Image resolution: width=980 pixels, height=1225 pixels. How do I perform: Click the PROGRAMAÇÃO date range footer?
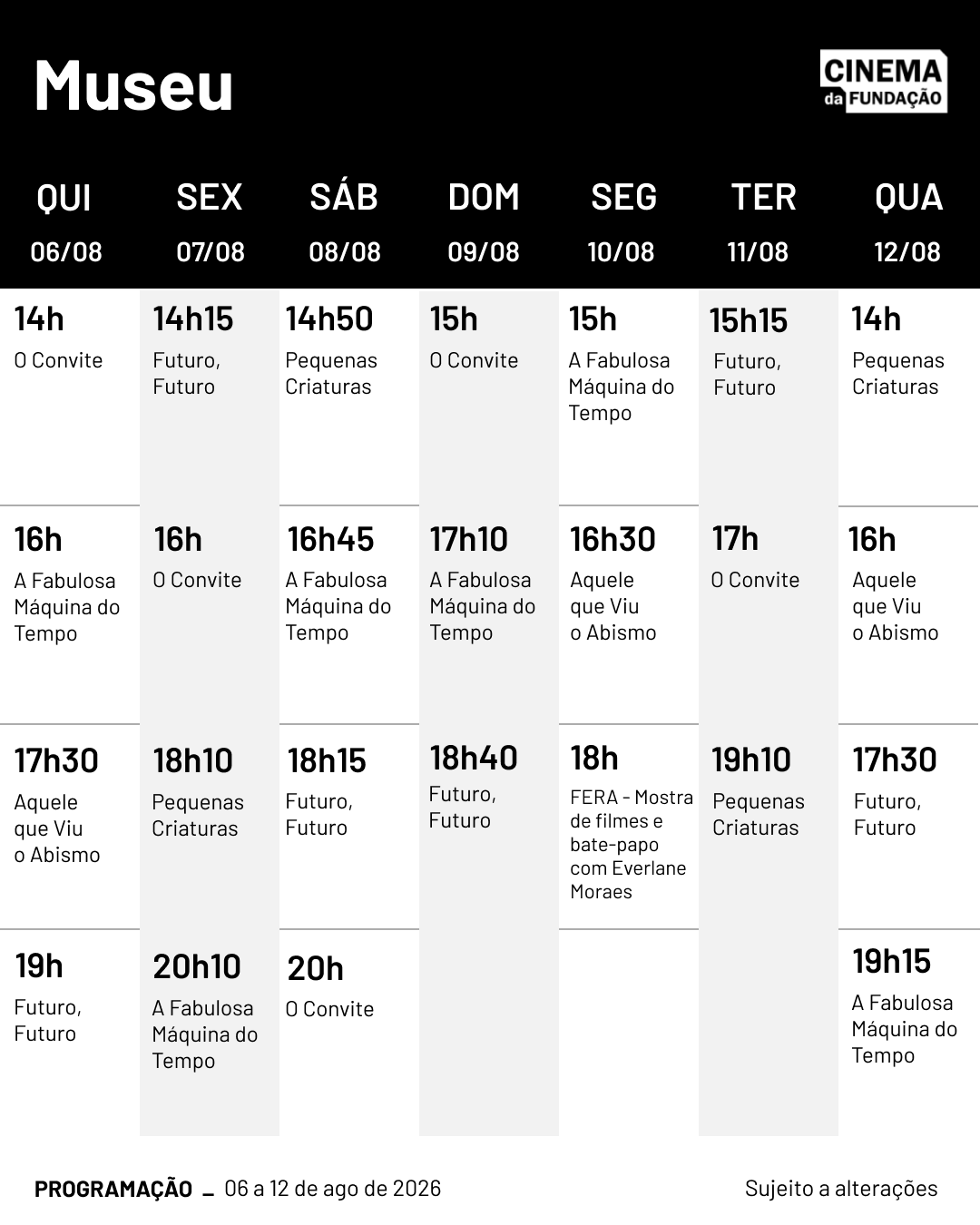(x=238, y=1189)
